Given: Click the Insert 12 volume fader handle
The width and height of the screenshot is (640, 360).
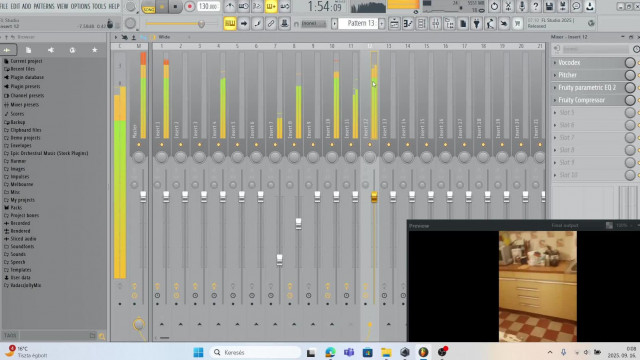Looking at the screenshot, I should pyautogui.click(x=374, y=198).
